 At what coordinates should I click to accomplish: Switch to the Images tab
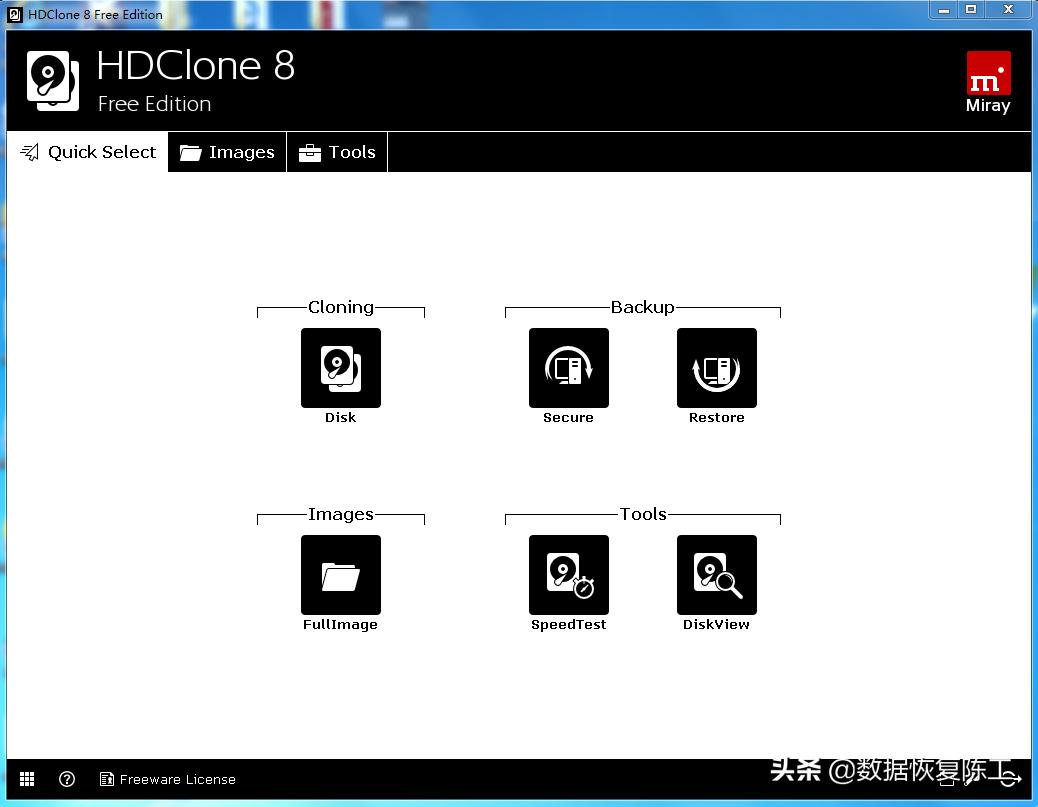tap(227, 152)
